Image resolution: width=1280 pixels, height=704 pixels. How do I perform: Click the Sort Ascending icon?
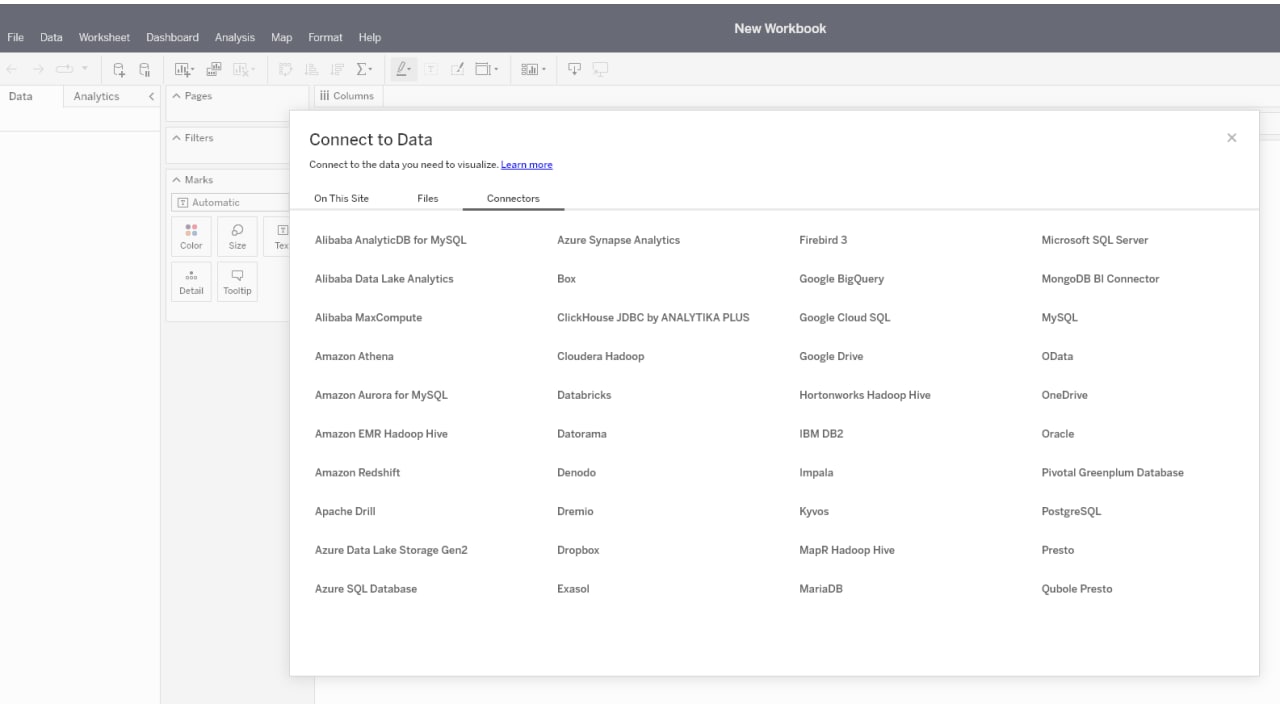[x=312, y=69]
